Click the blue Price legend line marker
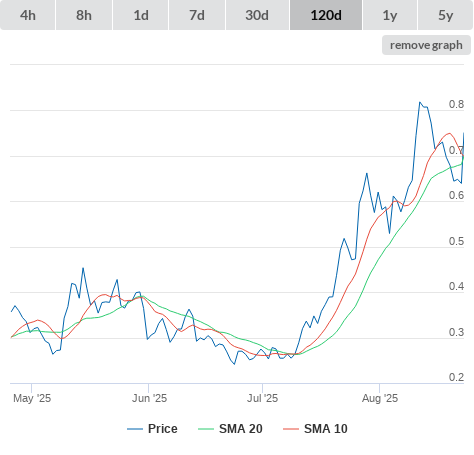474x455 pixels. 135,429
